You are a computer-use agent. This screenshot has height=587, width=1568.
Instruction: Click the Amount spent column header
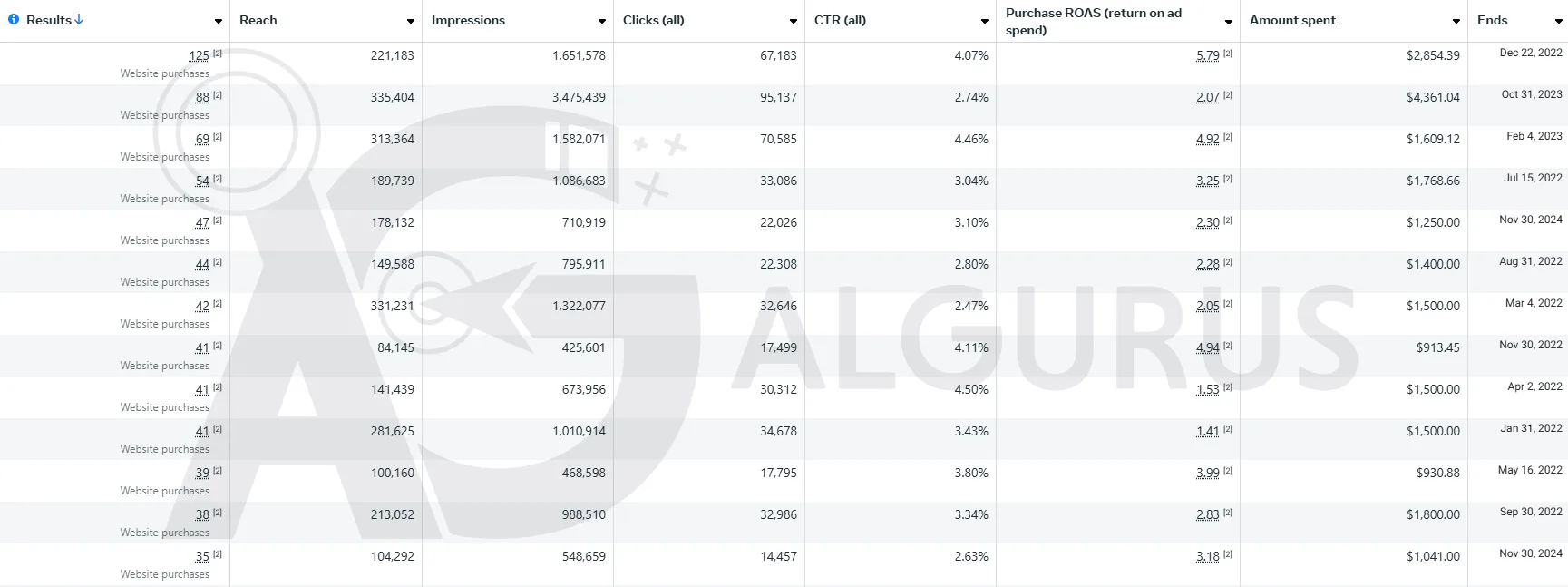click(x=1292, y=20)
